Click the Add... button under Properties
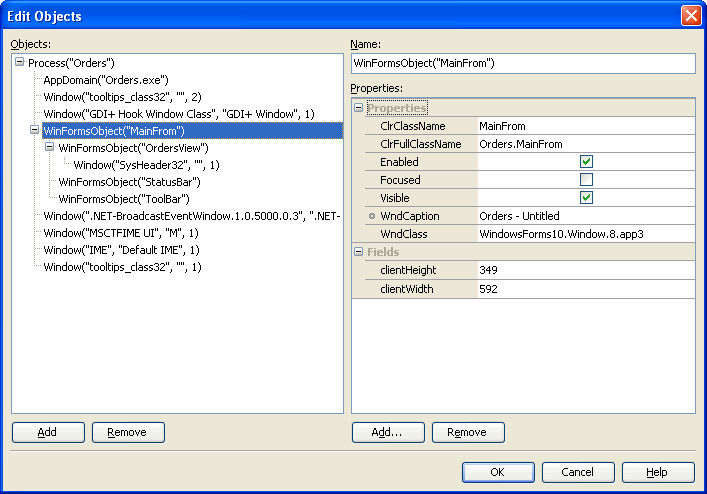The height and width of the screenshot is (494, 707). [x=387, y=432]
